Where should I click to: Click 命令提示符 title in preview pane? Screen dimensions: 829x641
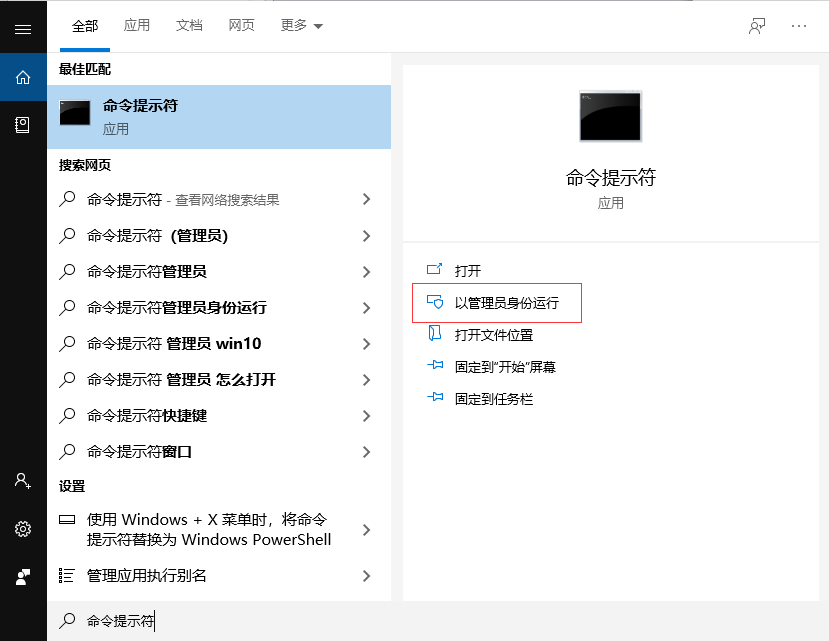(x=611, y=178)
